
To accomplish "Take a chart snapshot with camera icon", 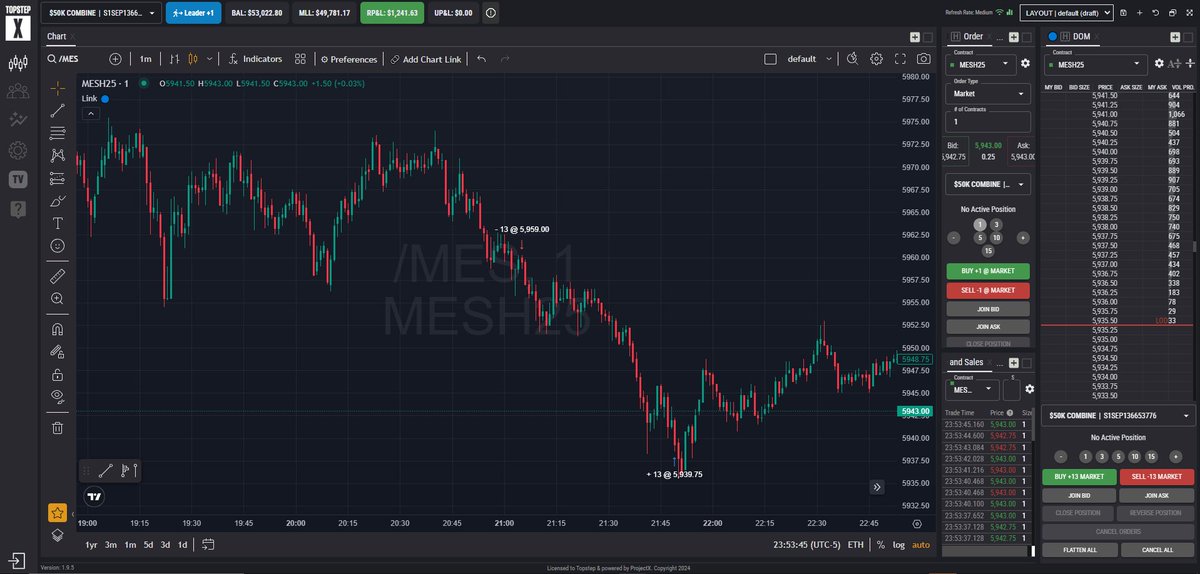I will [x=924, y=59].
